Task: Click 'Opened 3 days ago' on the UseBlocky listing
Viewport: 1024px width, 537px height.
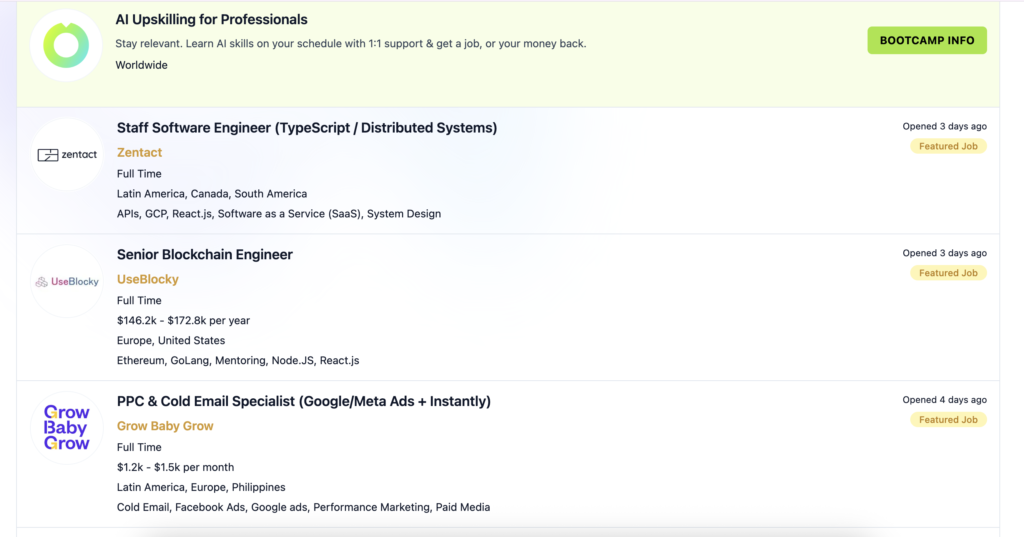Action: (944, 253)
